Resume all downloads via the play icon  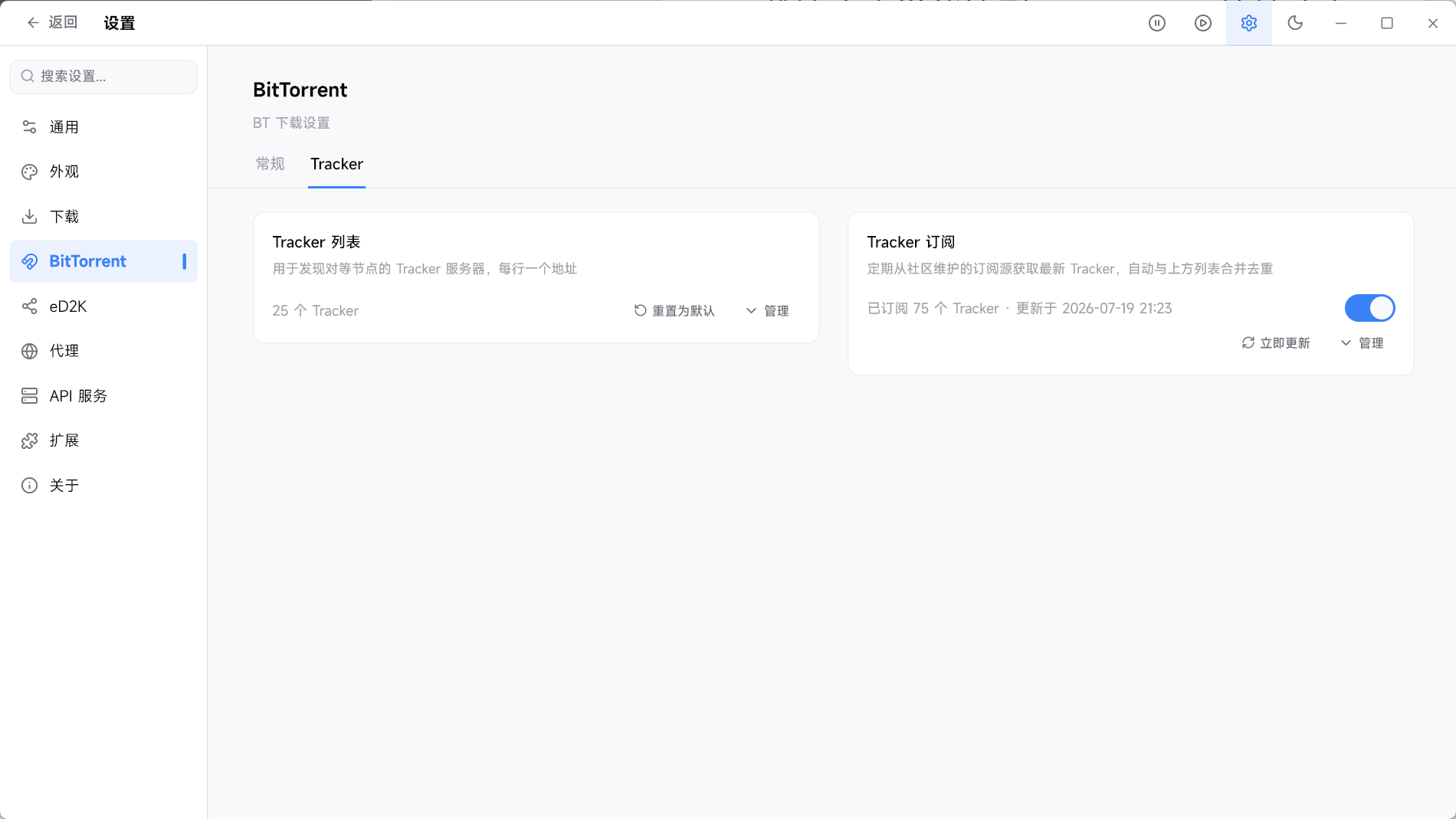[1203, 23]
